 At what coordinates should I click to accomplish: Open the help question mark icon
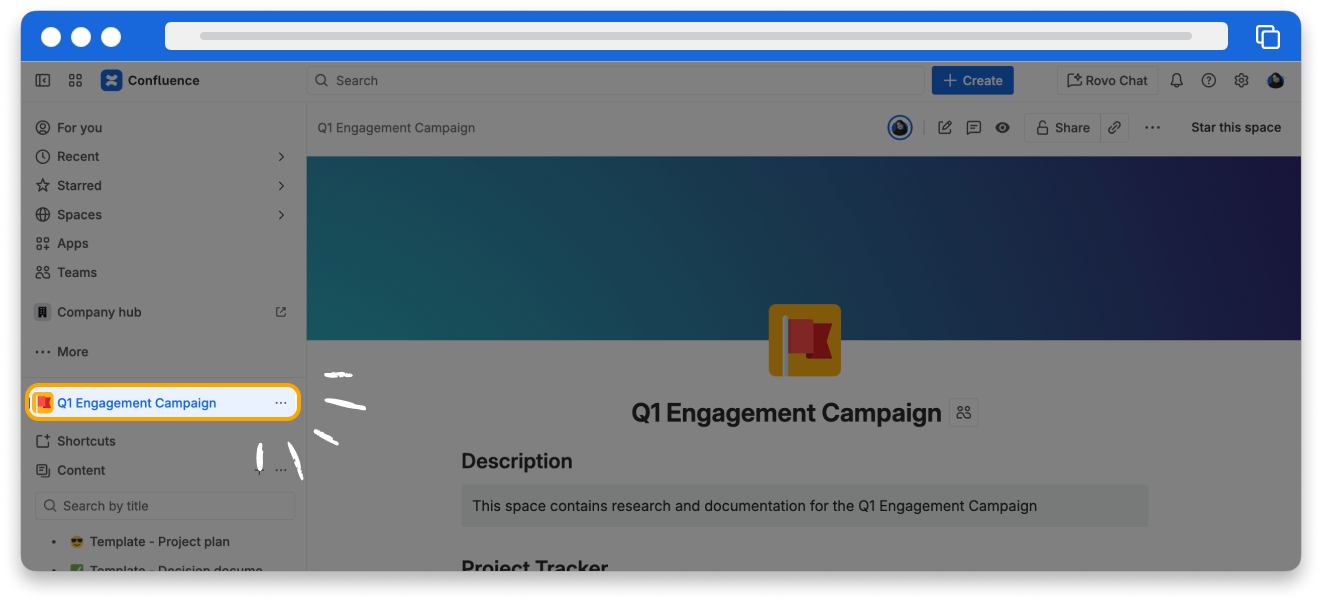coord(1208,81)
